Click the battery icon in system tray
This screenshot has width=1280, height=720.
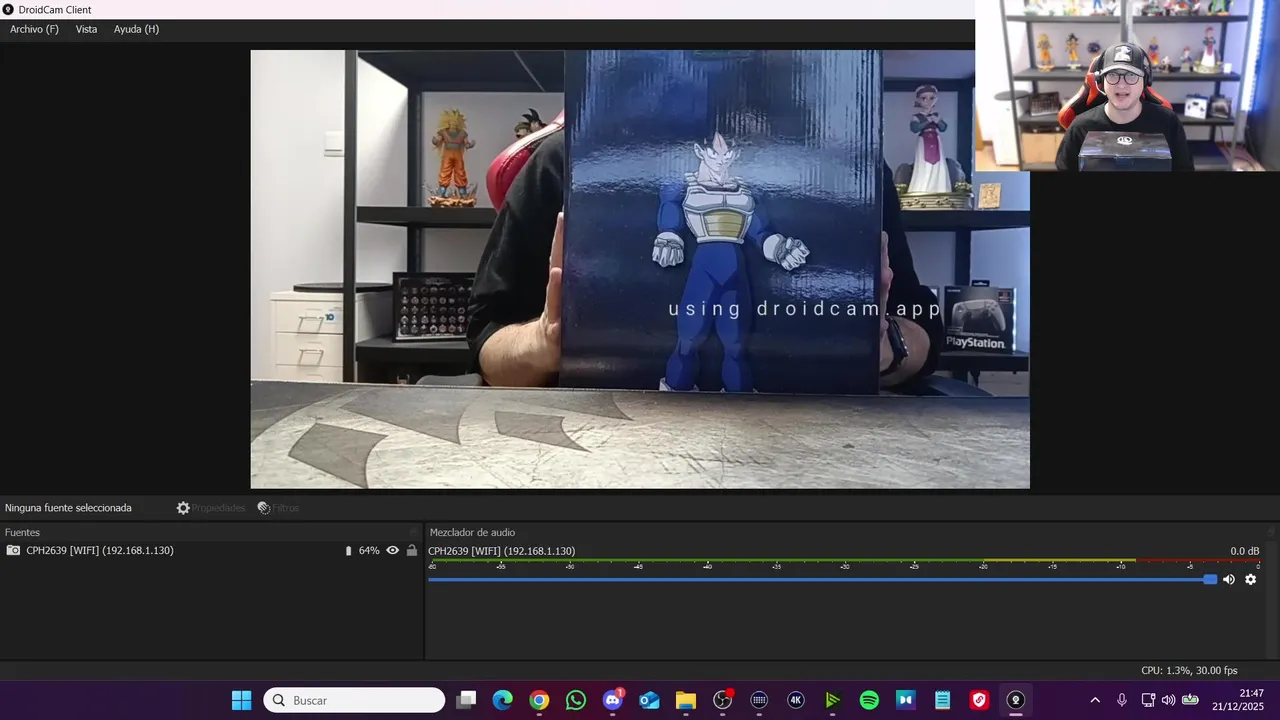click(1190, 700)
